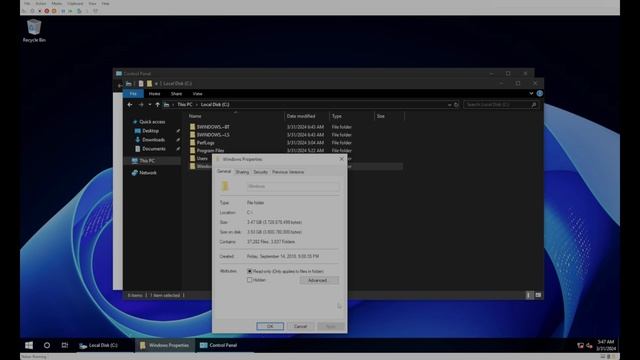Viewport: 640px width, 360px height.
Task: Open Explorer Help blue question icon
Action: (540, 93)
